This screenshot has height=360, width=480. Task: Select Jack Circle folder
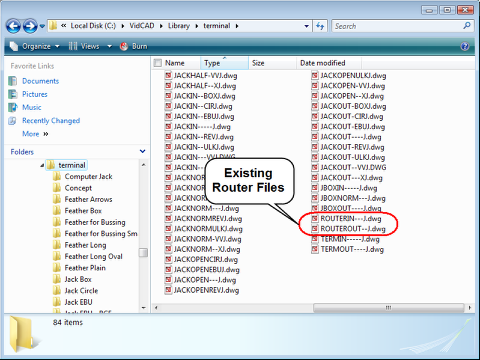[81, 291]
